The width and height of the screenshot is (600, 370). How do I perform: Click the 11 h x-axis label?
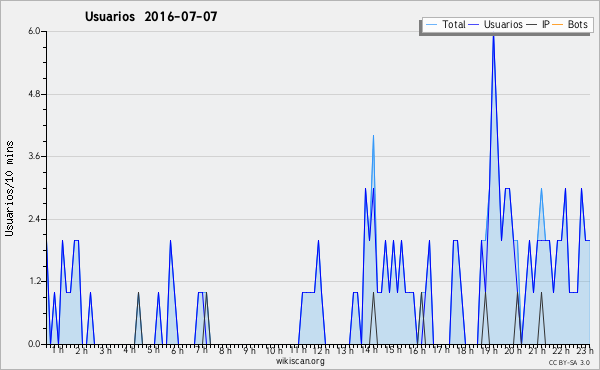coord(298,350)
